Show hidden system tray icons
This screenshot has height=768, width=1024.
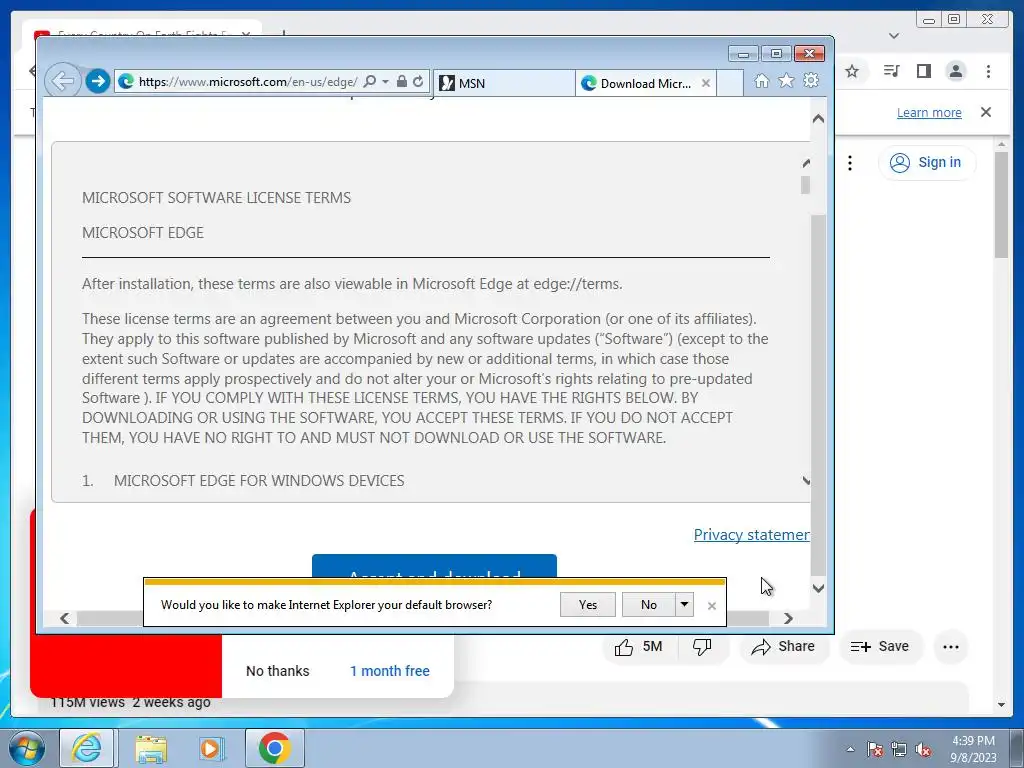coord(850,749)
